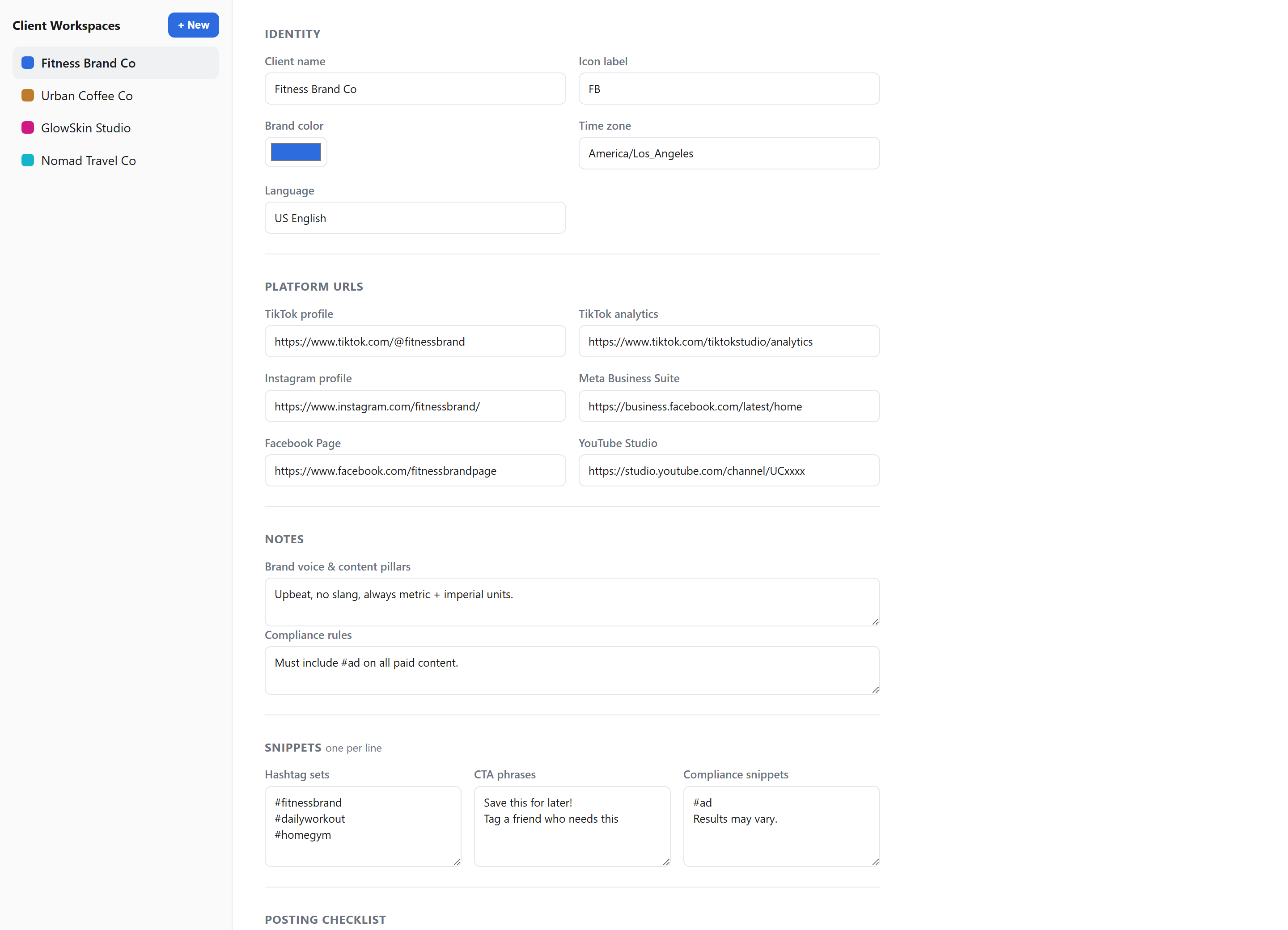Focus the Icon label field
This screenshot has width=1288, height=930.
(x=729, y=89)
